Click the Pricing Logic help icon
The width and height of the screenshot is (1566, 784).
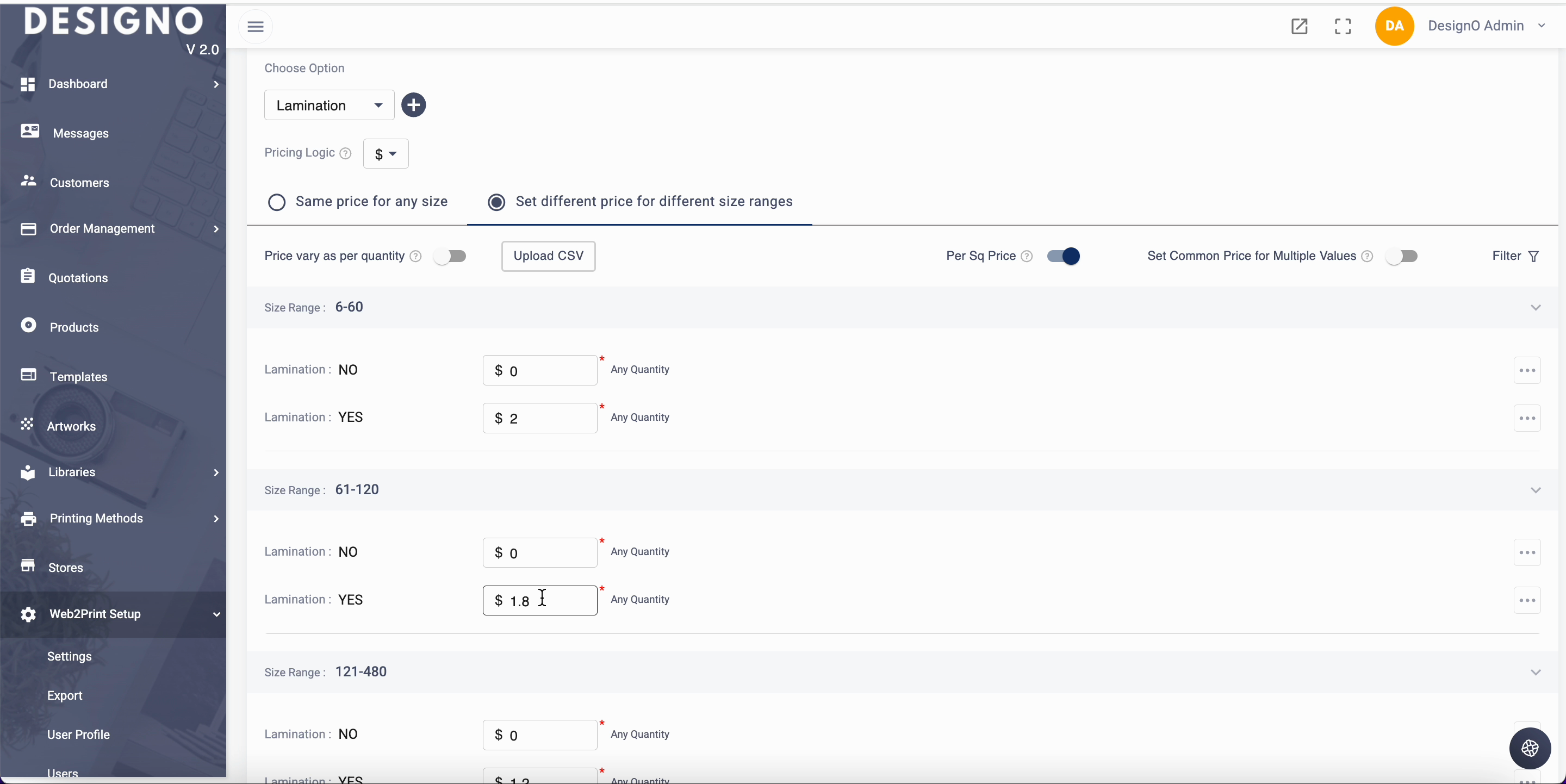(x=345, y=153)
